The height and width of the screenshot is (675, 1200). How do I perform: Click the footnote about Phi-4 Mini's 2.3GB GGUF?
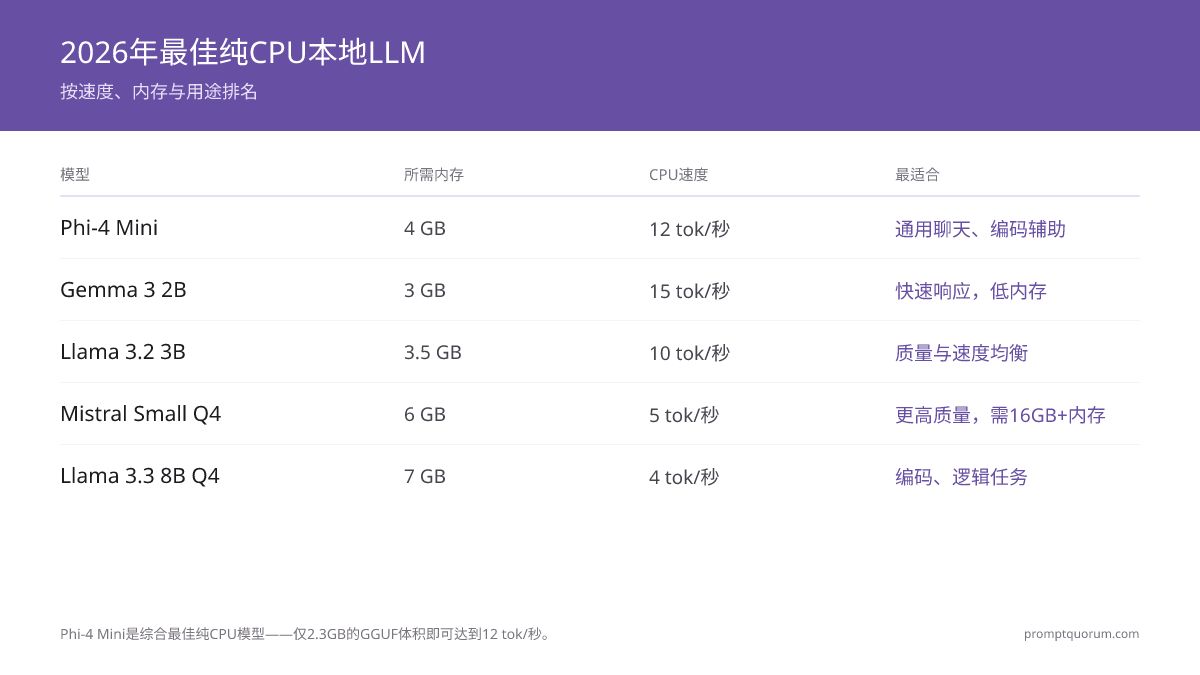pos(307,634)
